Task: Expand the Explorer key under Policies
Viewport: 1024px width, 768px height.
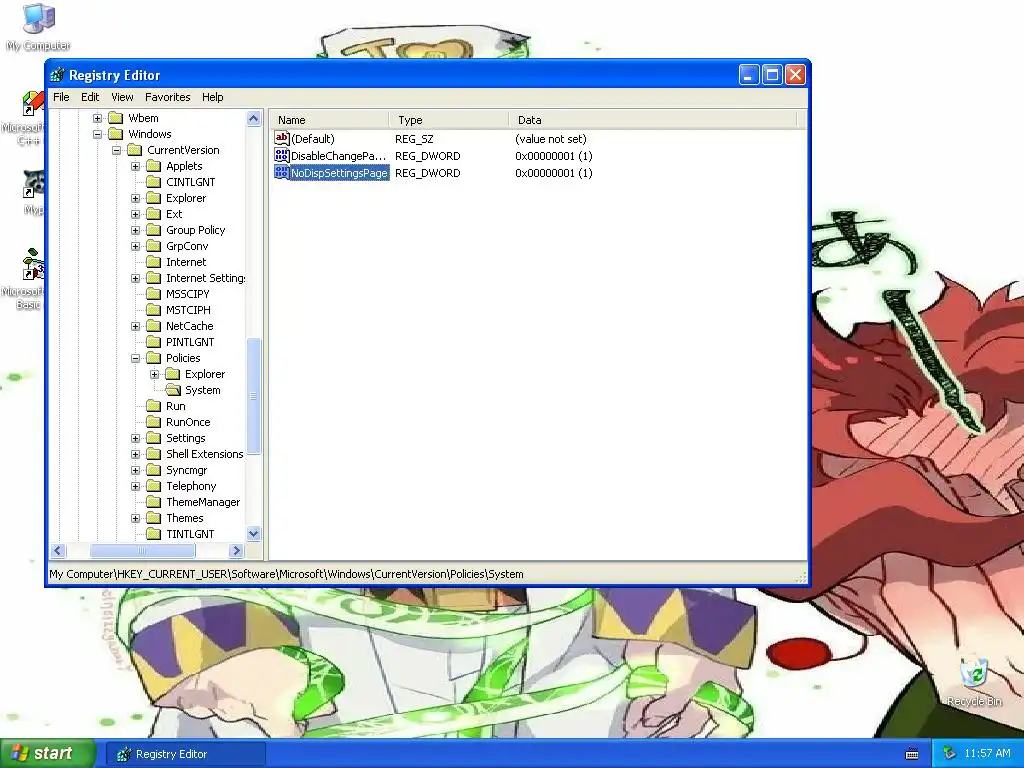Action: 154,374
